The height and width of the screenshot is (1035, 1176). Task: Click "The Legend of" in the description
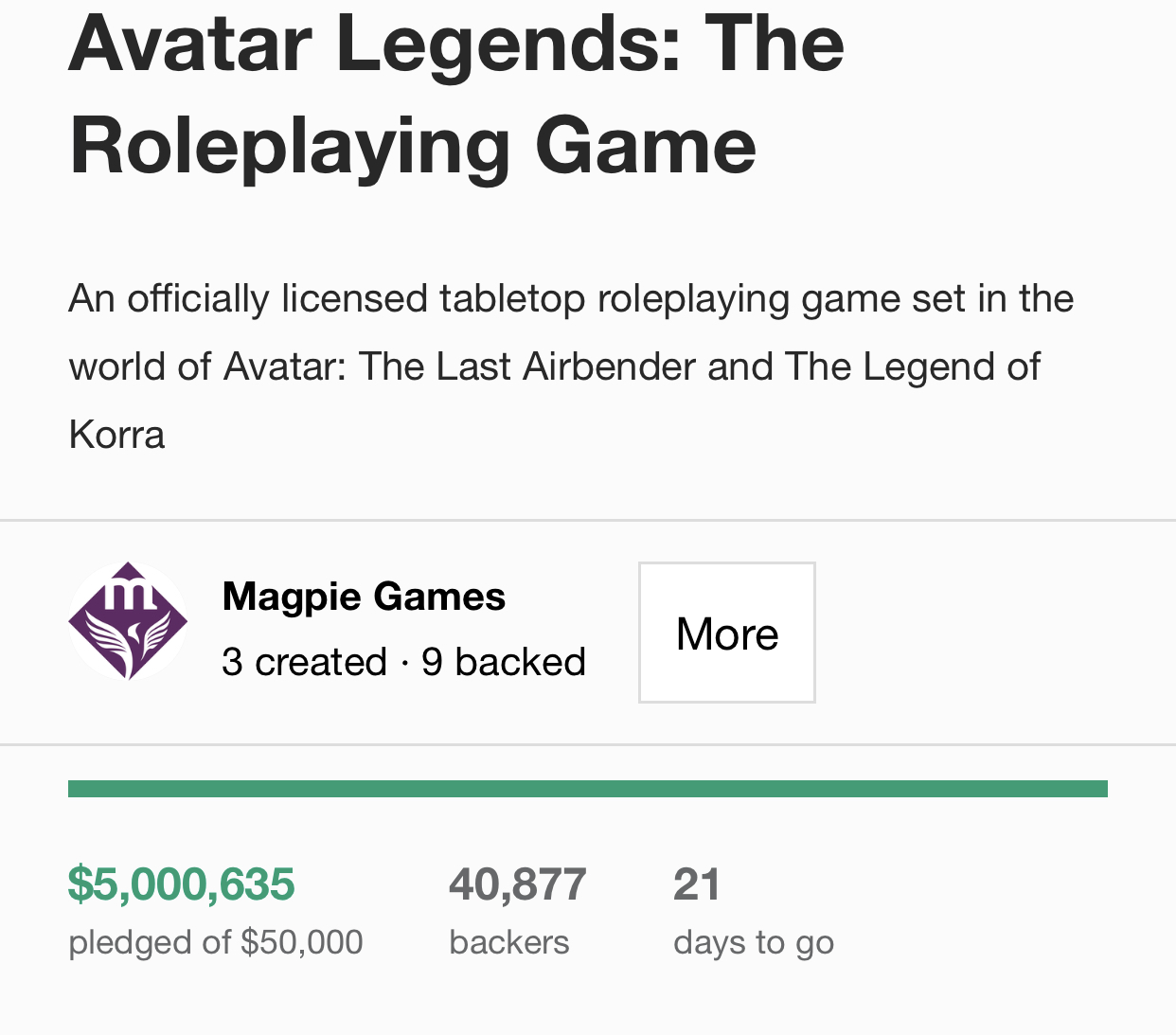click(x=913, y=366)
